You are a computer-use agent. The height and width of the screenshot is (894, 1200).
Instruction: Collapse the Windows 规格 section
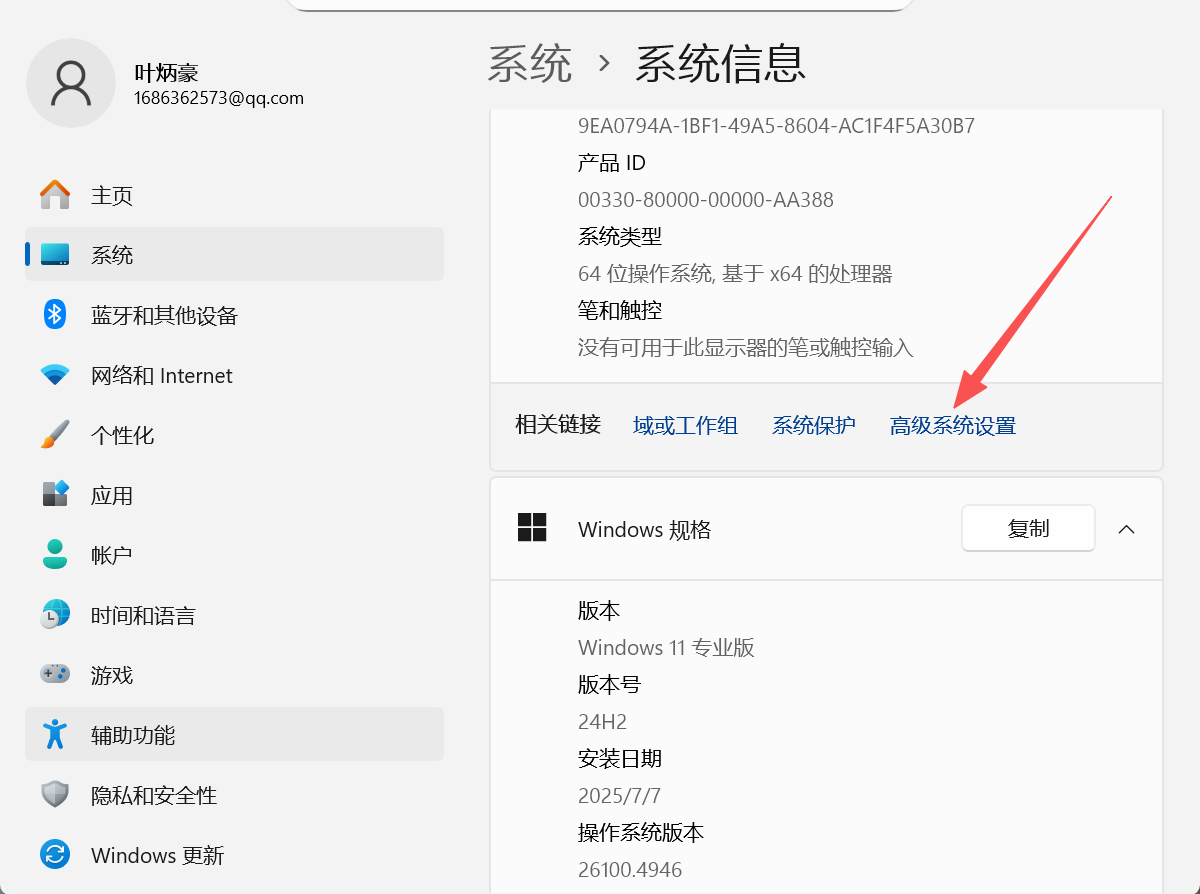click(x=1127, y=528)
